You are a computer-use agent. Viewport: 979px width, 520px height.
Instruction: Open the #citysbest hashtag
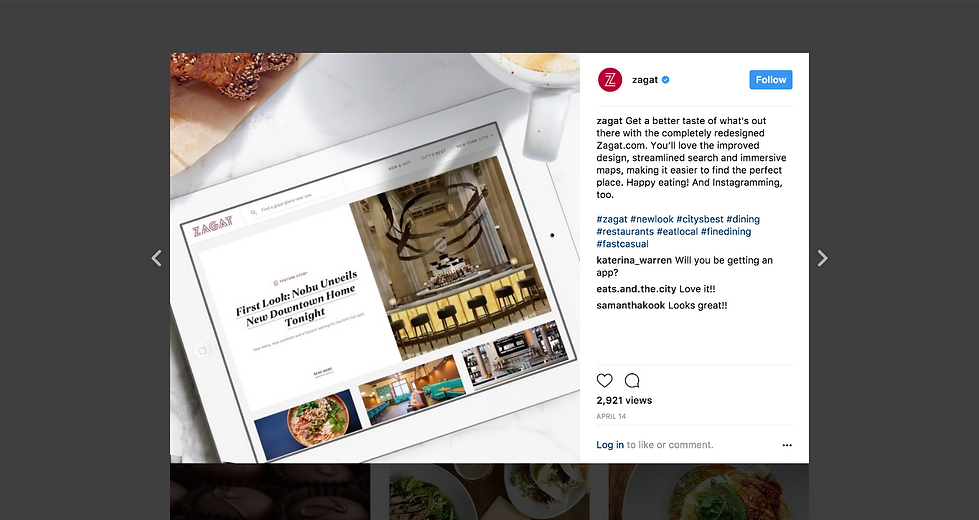699,219
